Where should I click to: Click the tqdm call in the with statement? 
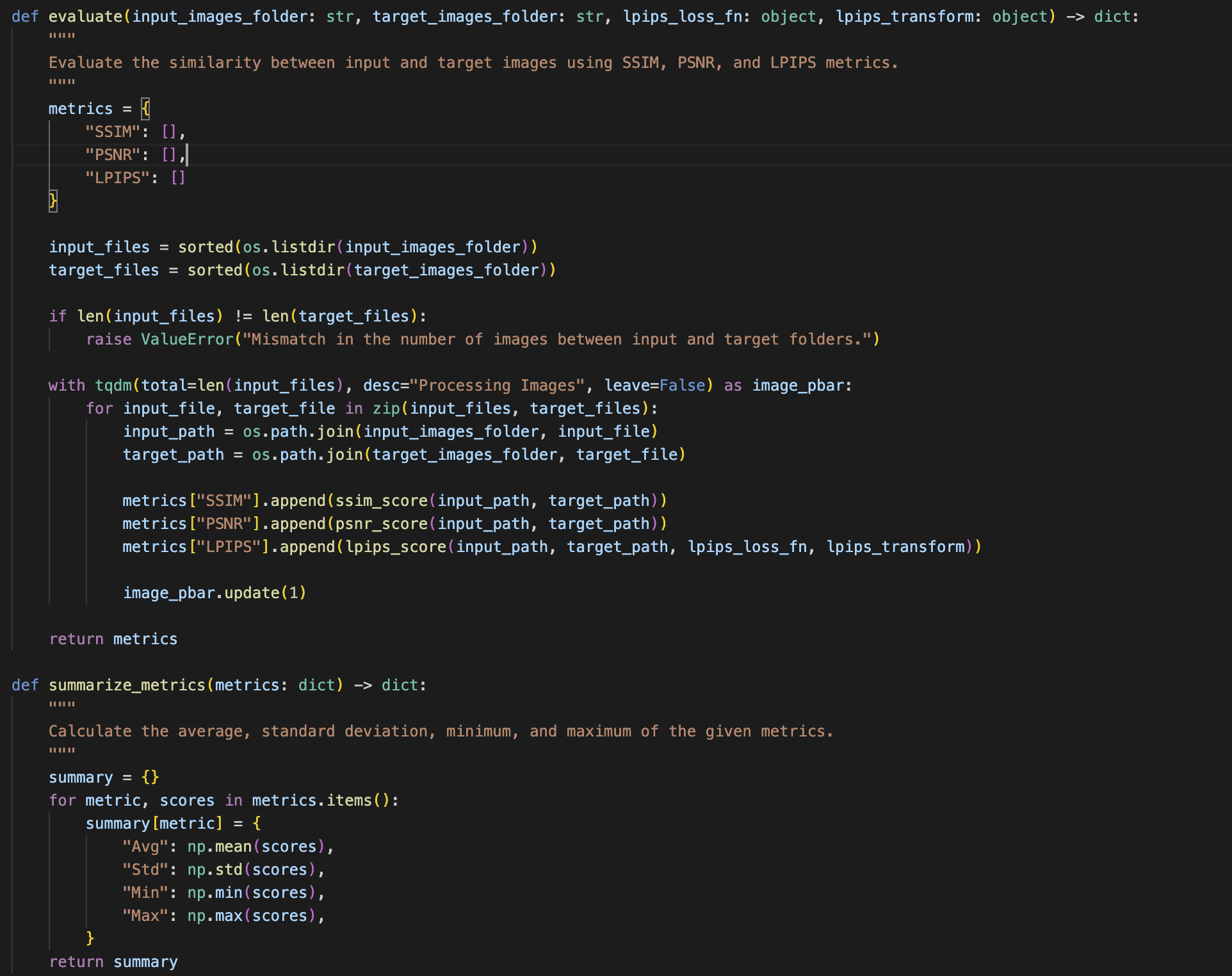[x=113, y=386]
